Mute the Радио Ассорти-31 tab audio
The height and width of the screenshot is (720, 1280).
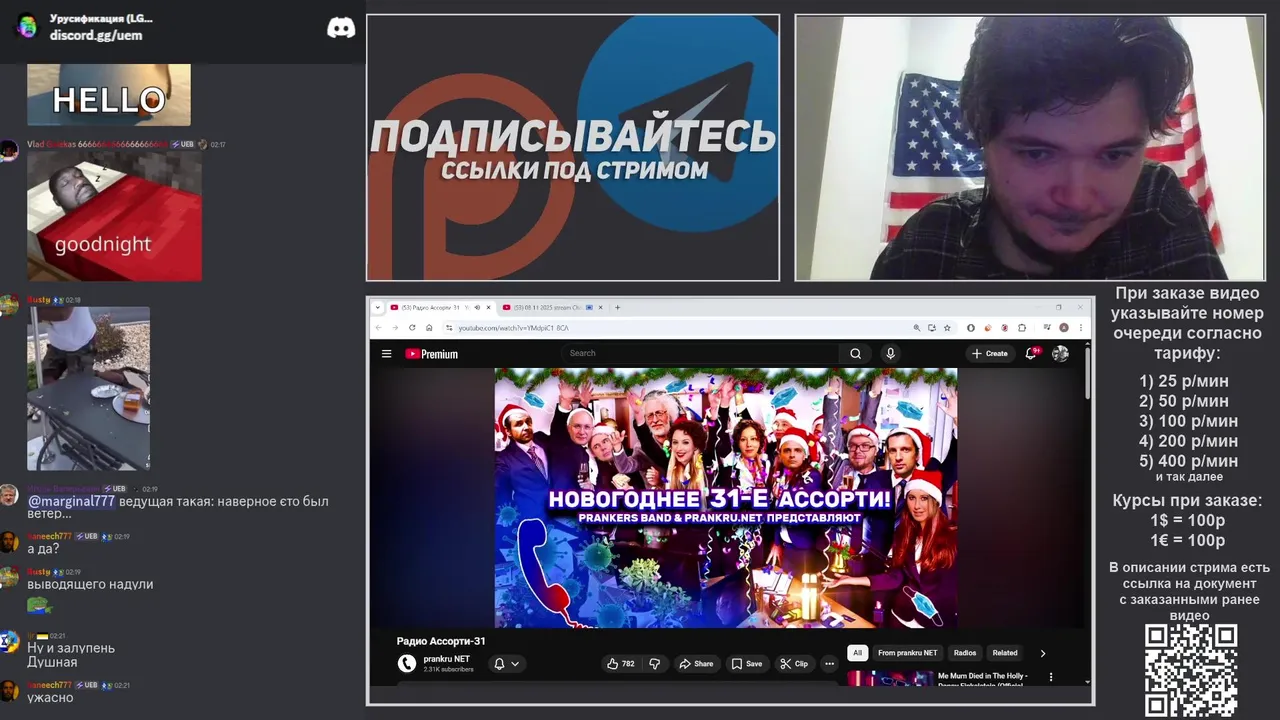(x=477, y=307)
